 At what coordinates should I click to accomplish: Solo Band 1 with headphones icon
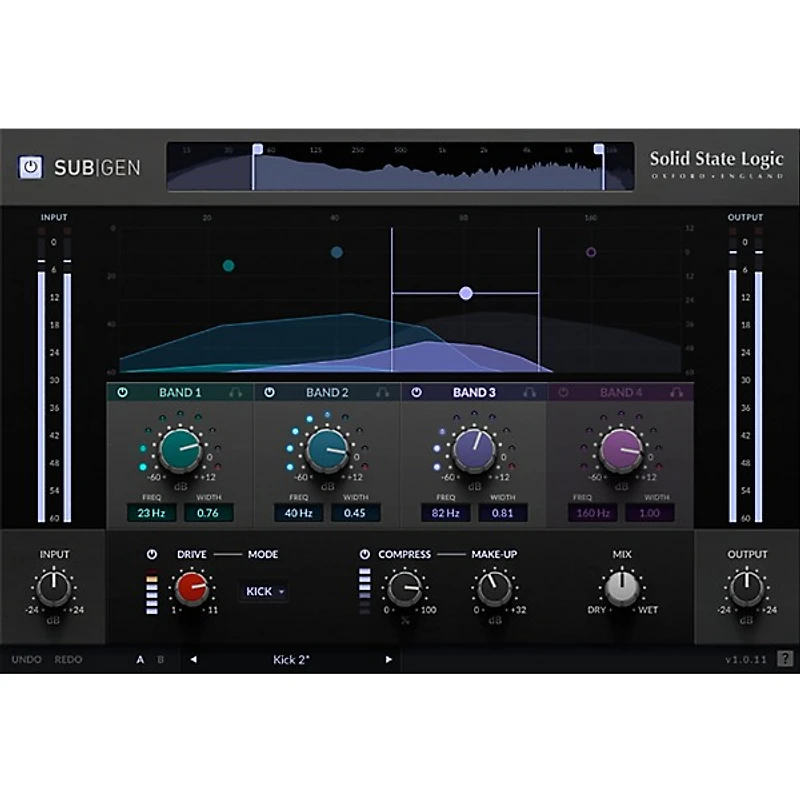[236, 392]
